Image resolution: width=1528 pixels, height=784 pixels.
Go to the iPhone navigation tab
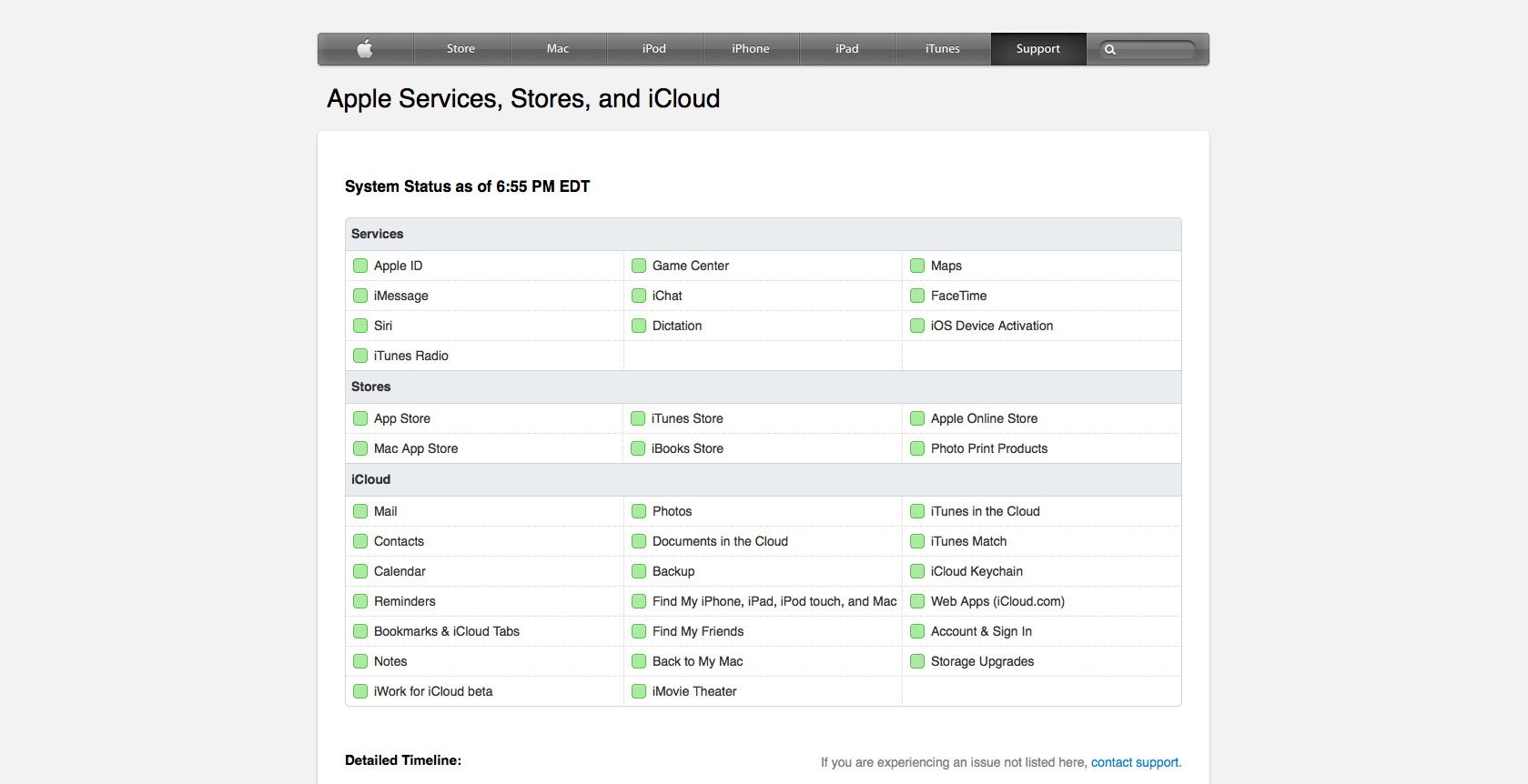[750, 49]
